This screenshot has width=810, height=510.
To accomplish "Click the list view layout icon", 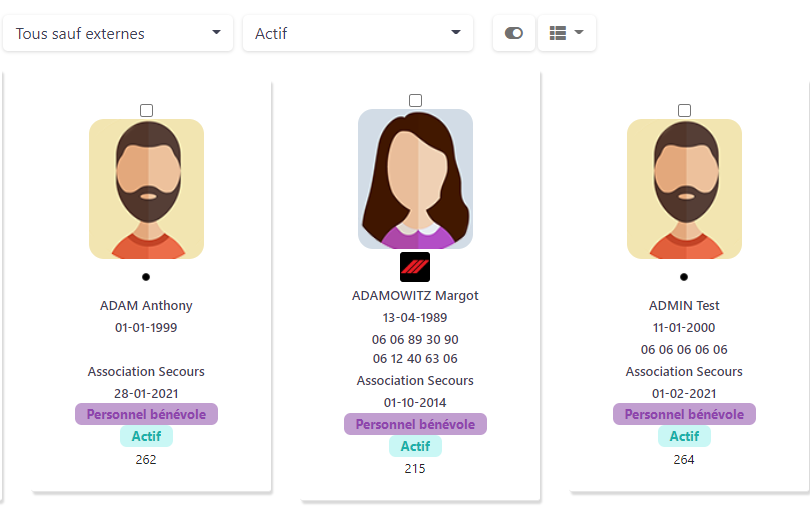I will [x=558, y=33].
